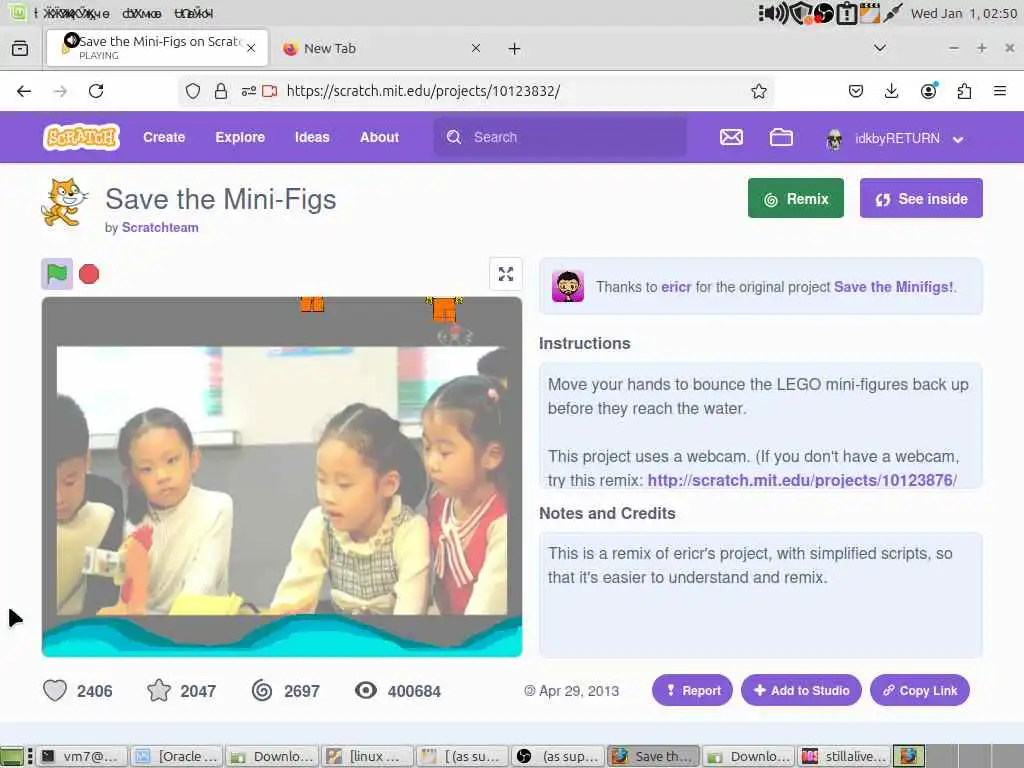Copy Link to the project
Screen dimensions: 1024x768
(x=920, y=690)
